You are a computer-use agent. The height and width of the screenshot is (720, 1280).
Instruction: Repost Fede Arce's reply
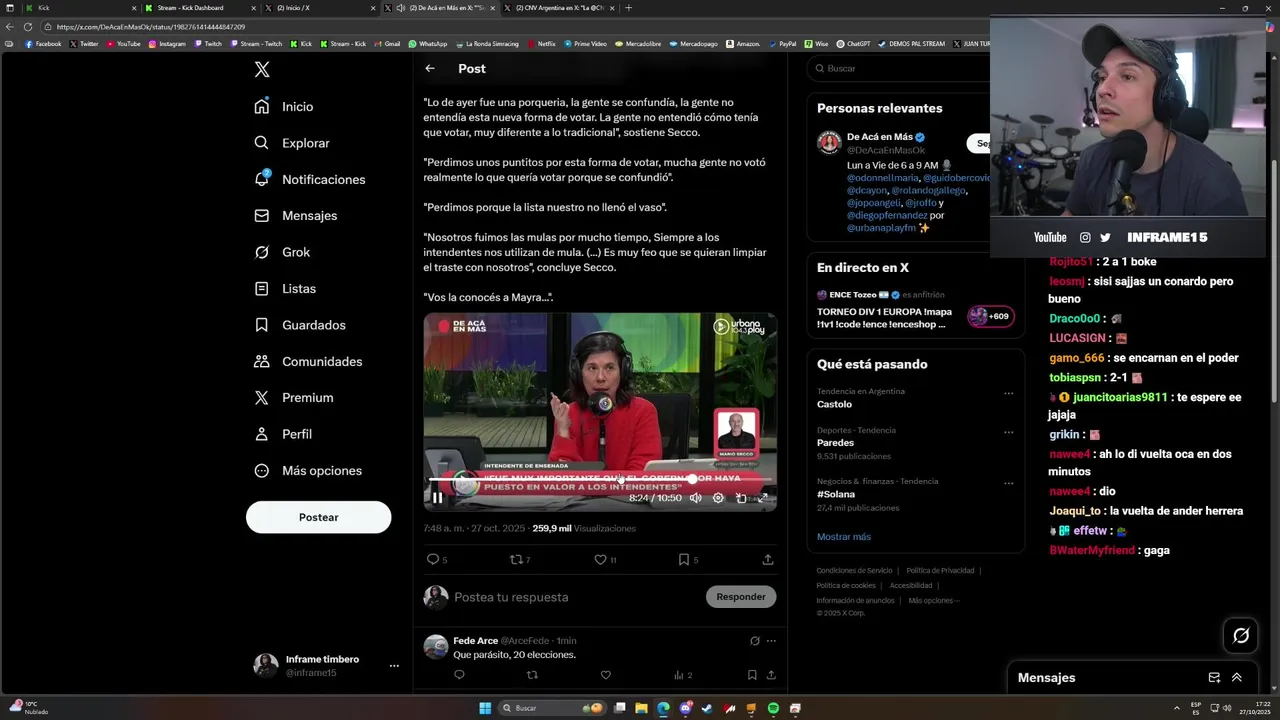click(x=532, y=675)
